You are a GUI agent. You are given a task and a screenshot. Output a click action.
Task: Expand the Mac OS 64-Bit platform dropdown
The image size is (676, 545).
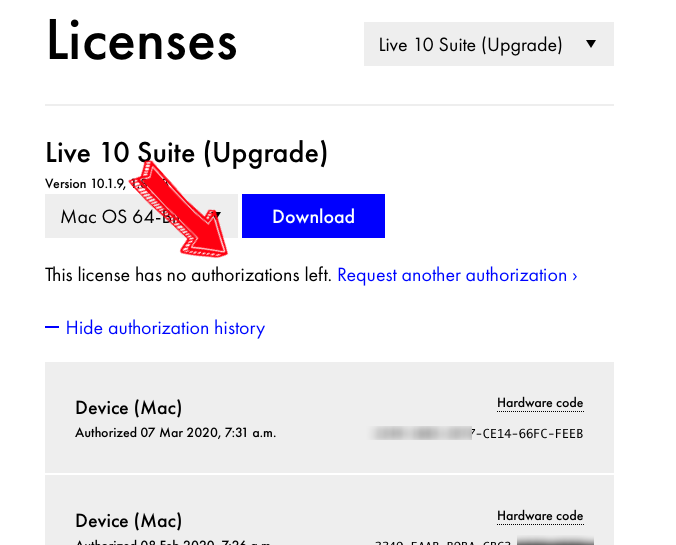tap(141, 217)
